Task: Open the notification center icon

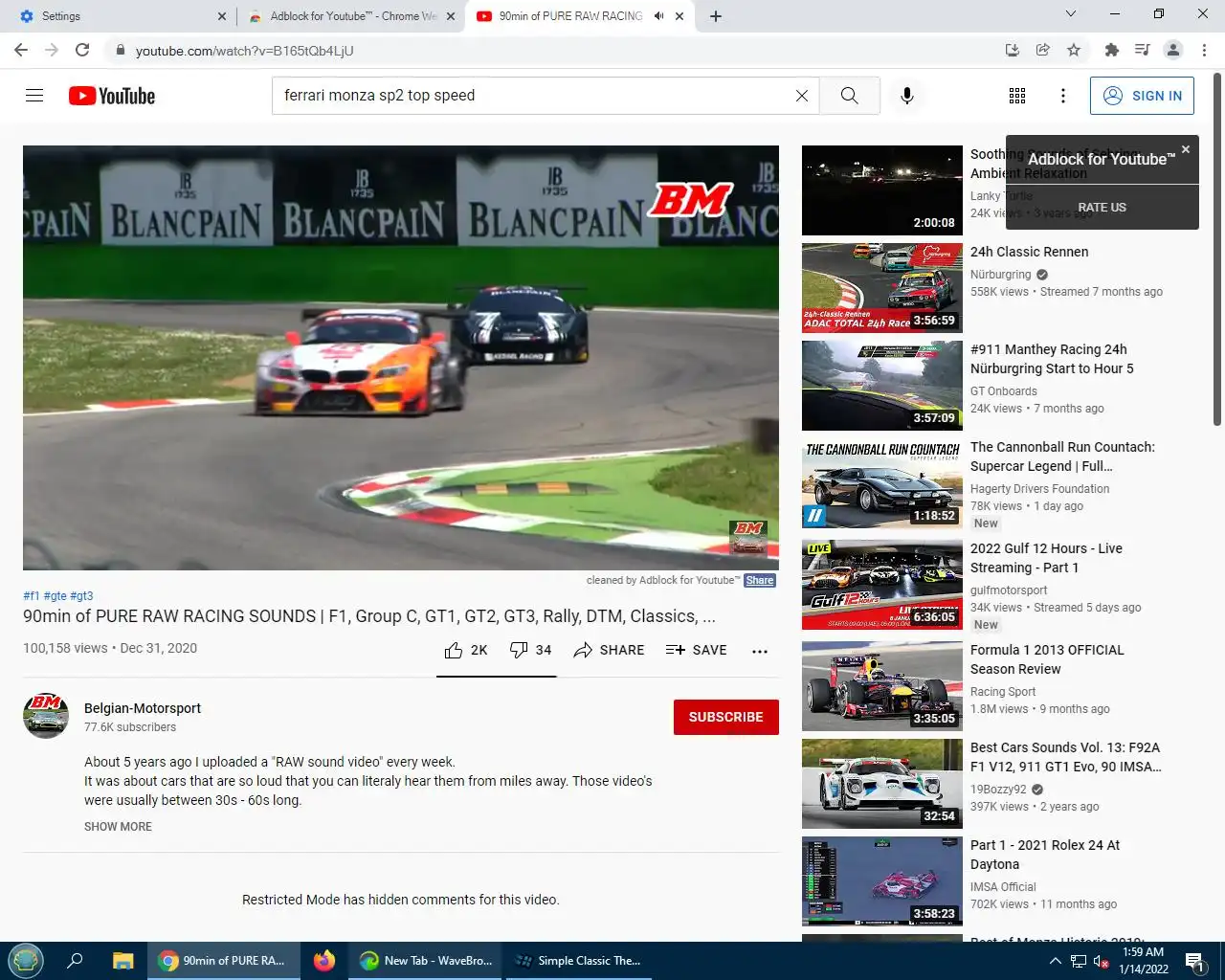Action: (x=1195, y=961)
